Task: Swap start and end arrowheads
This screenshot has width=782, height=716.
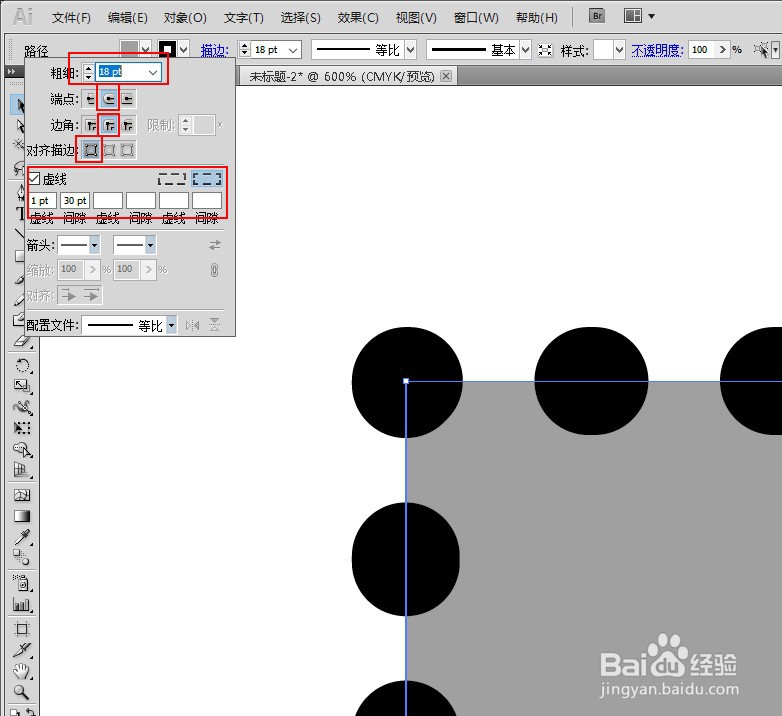Action: coord(214,245)
